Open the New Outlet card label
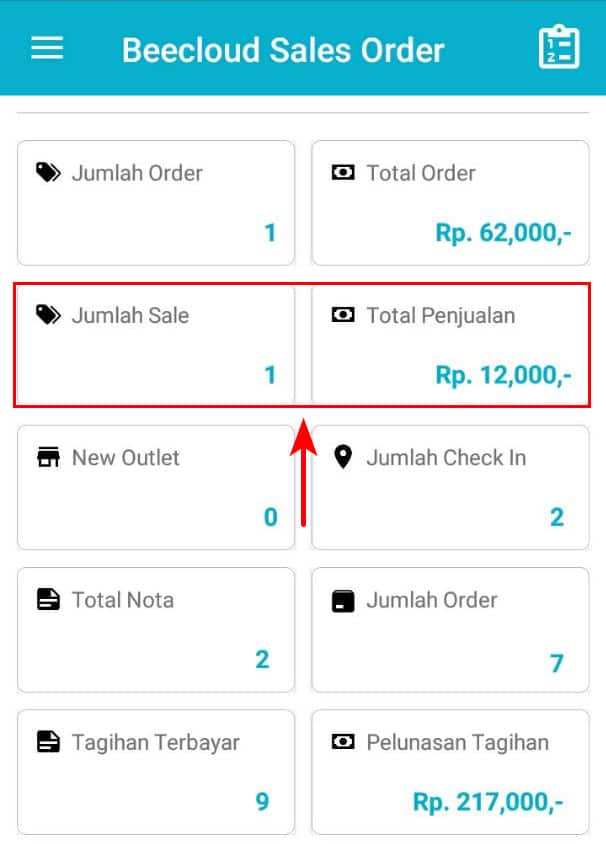Screen dimensions: 606x844 (125, 458)
